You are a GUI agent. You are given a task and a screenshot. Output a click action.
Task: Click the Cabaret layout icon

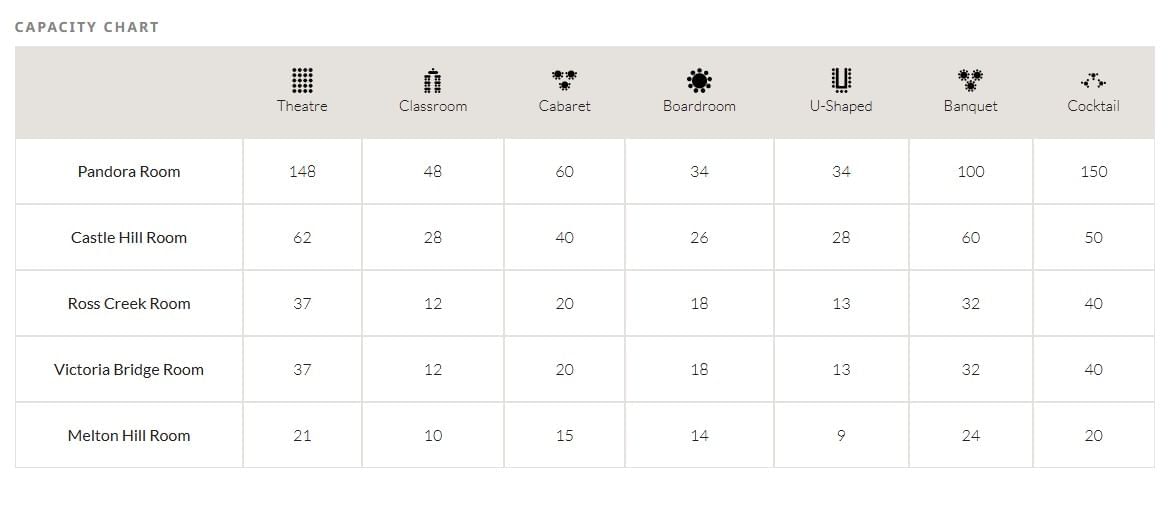click(x=564, y=80)
